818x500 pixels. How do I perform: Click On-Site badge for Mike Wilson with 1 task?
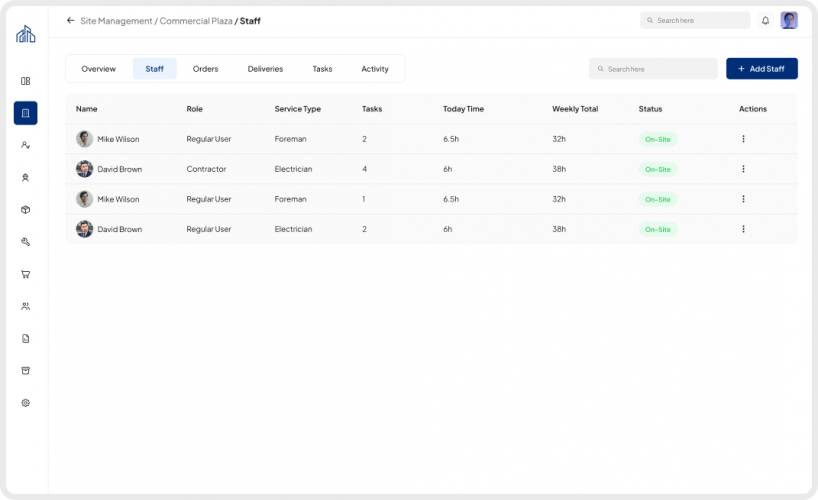pos(658,199)
